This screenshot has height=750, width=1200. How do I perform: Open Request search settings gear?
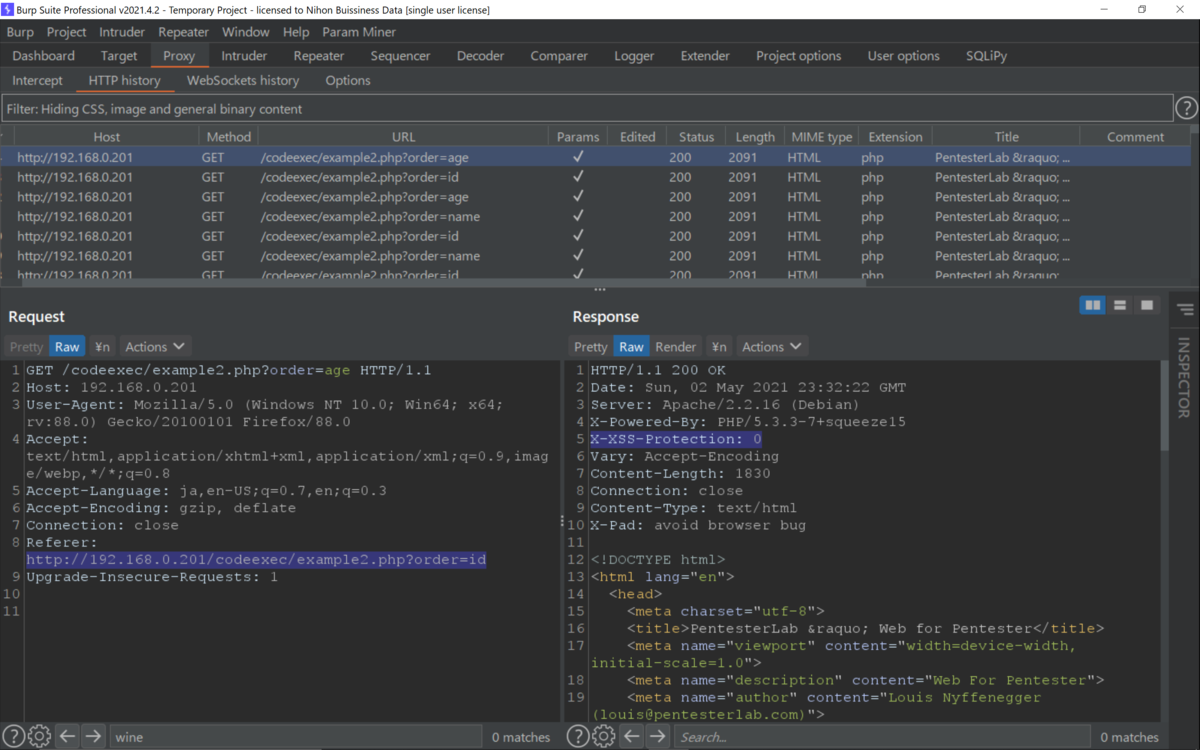pos(39,736)
